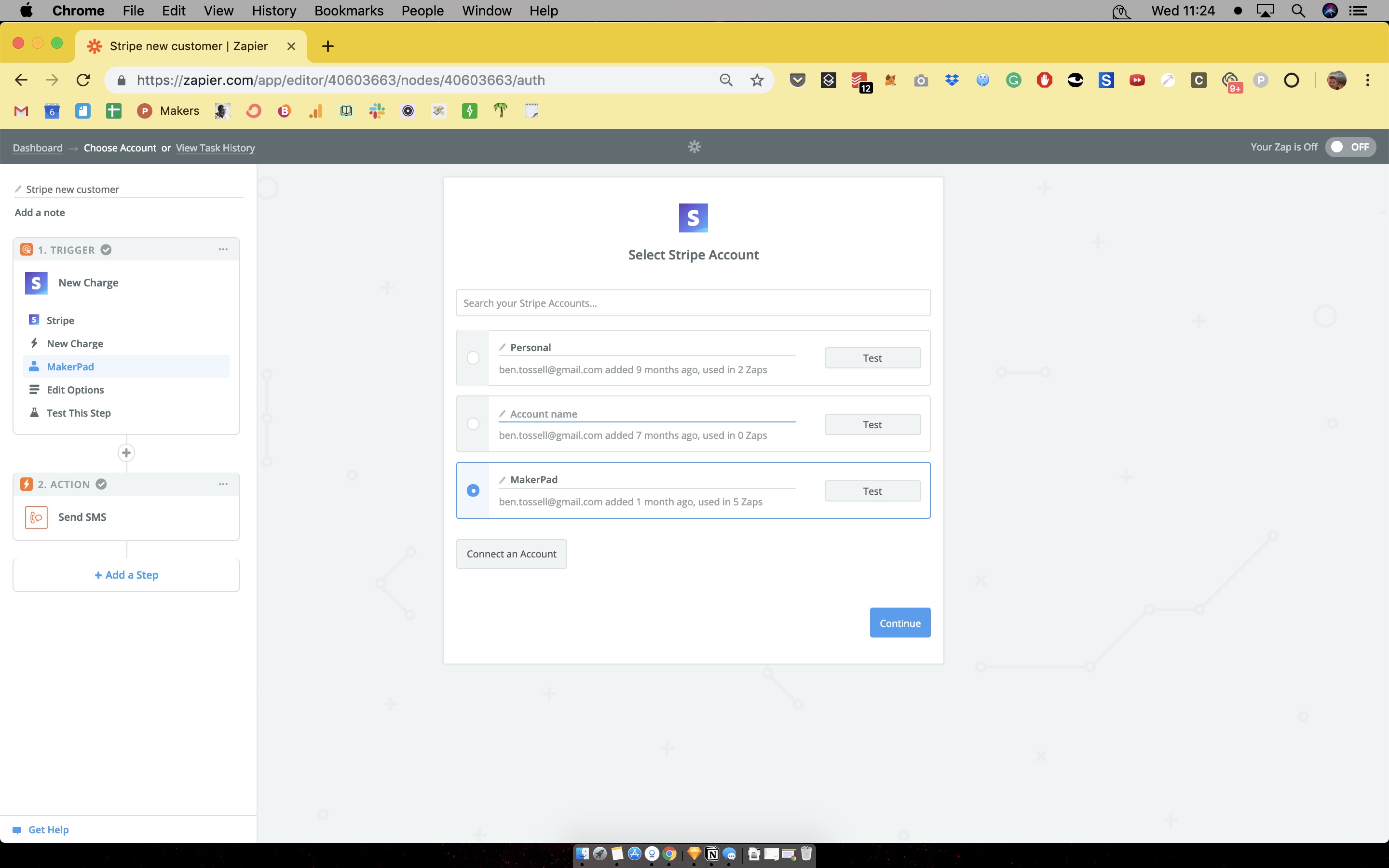The height and width of the screenshot is (868, 1389).
Task: Click the Chrome profile avatar
Action: [x=1337, y=80]
